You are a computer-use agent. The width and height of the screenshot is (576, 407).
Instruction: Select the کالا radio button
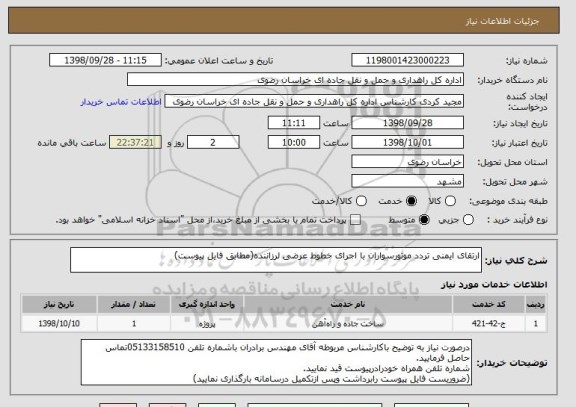pyautogui.click(x=450, y=201)
